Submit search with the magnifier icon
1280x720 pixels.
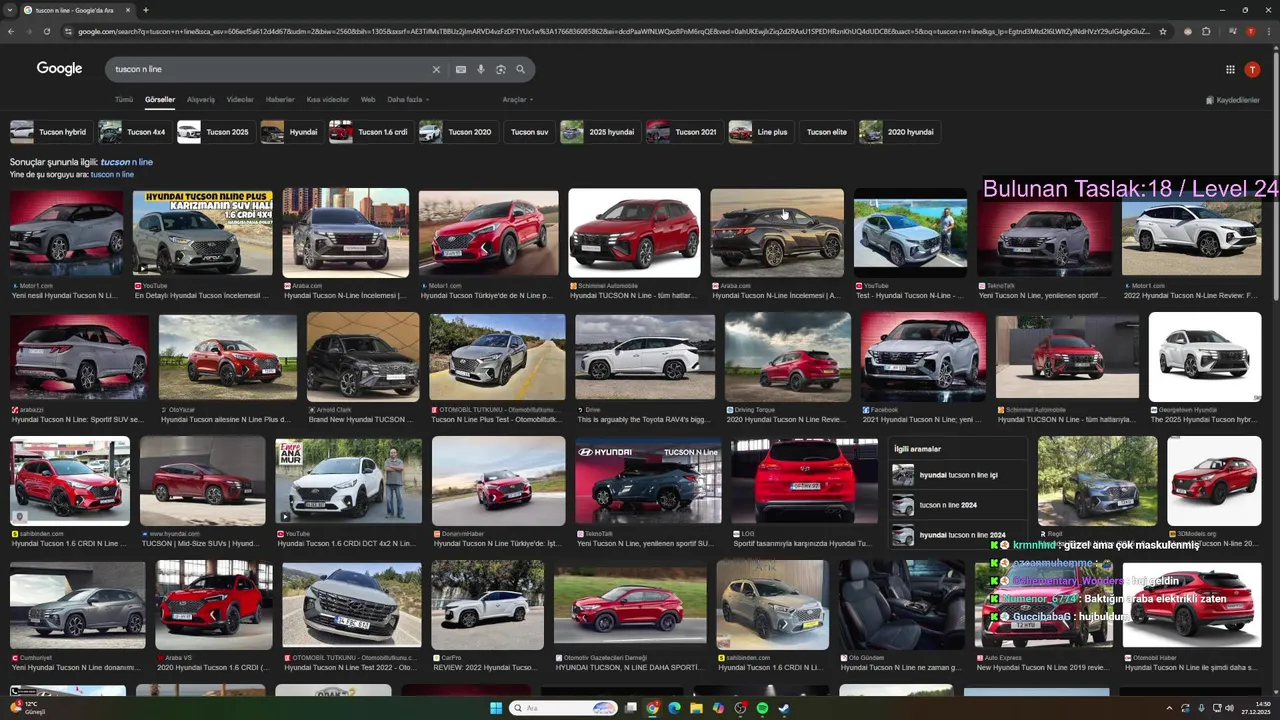(521, 69)
